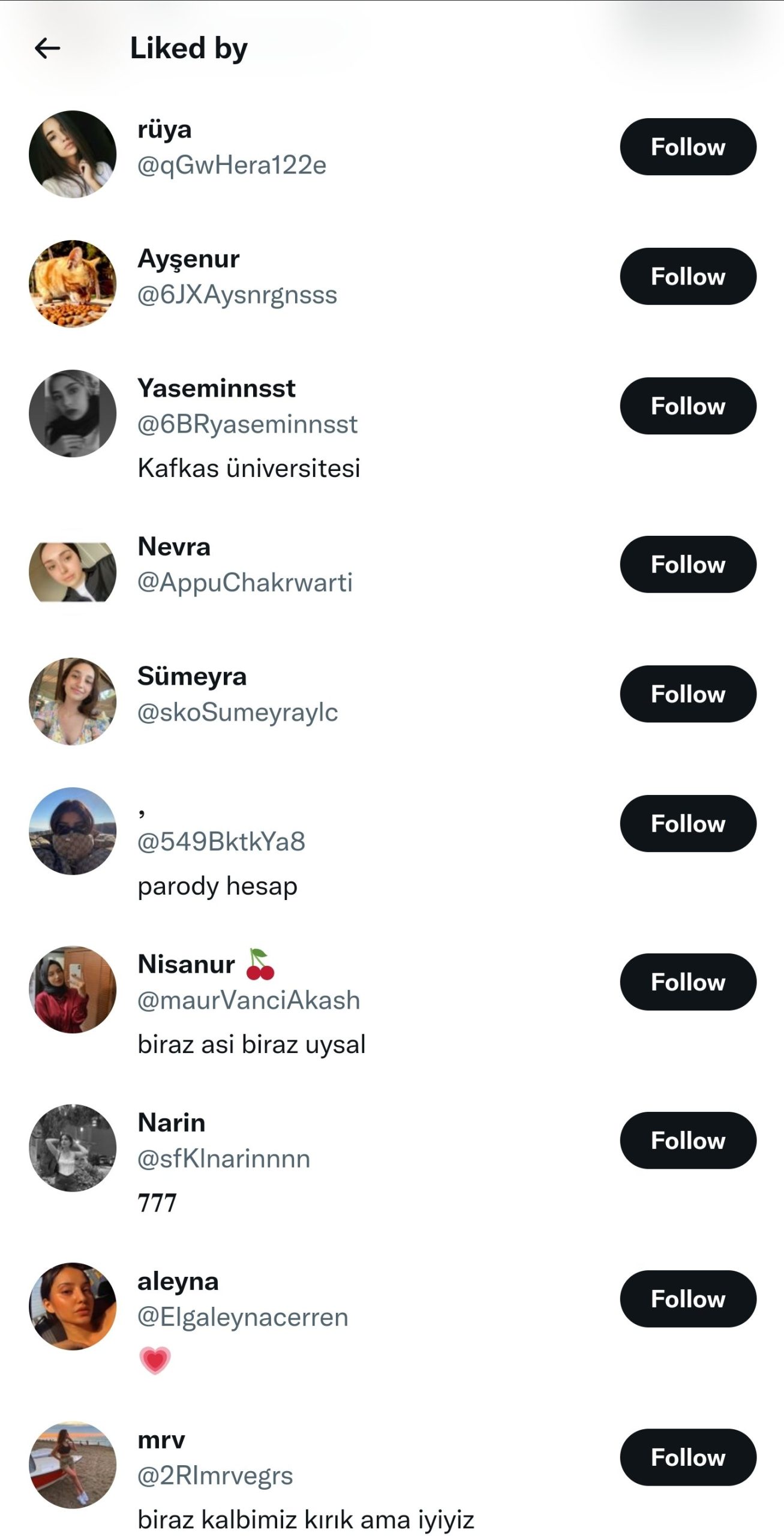
Task: Tap the back arrow icon
Action: 47,48
